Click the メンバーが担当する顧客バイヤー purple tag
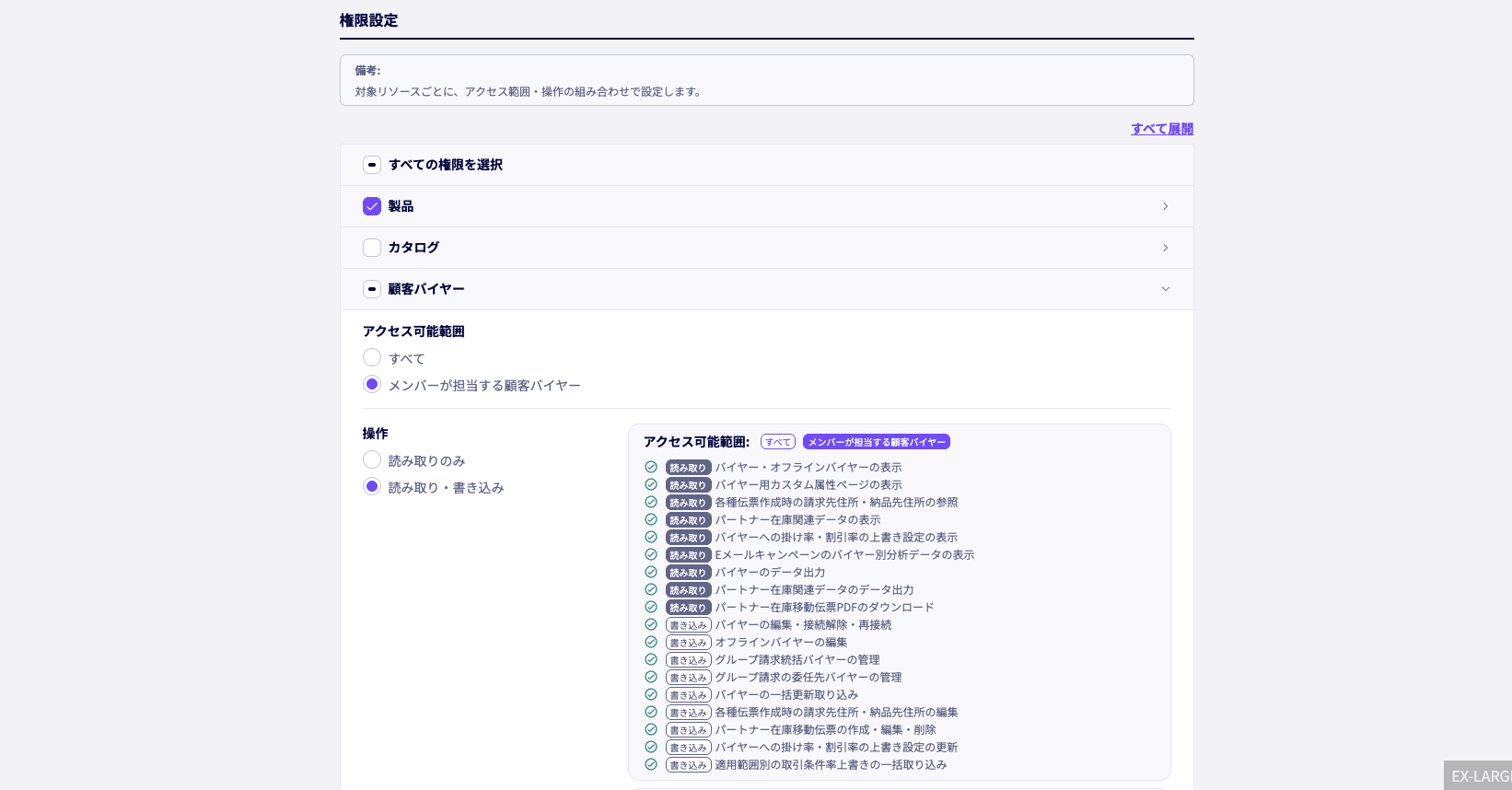Screen dimensions: 1512x790 pos(876,442)
